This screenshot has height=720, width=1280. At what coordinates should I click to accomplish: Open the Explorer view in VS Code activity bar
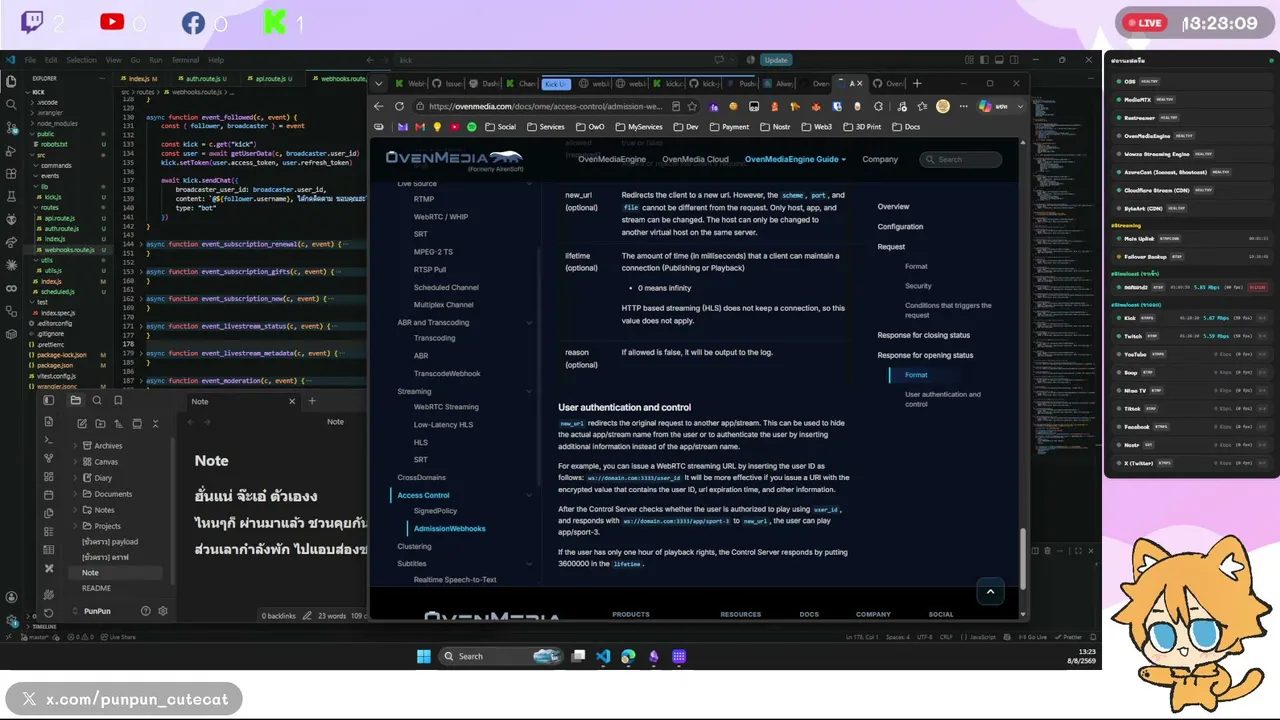click(11, 81)
